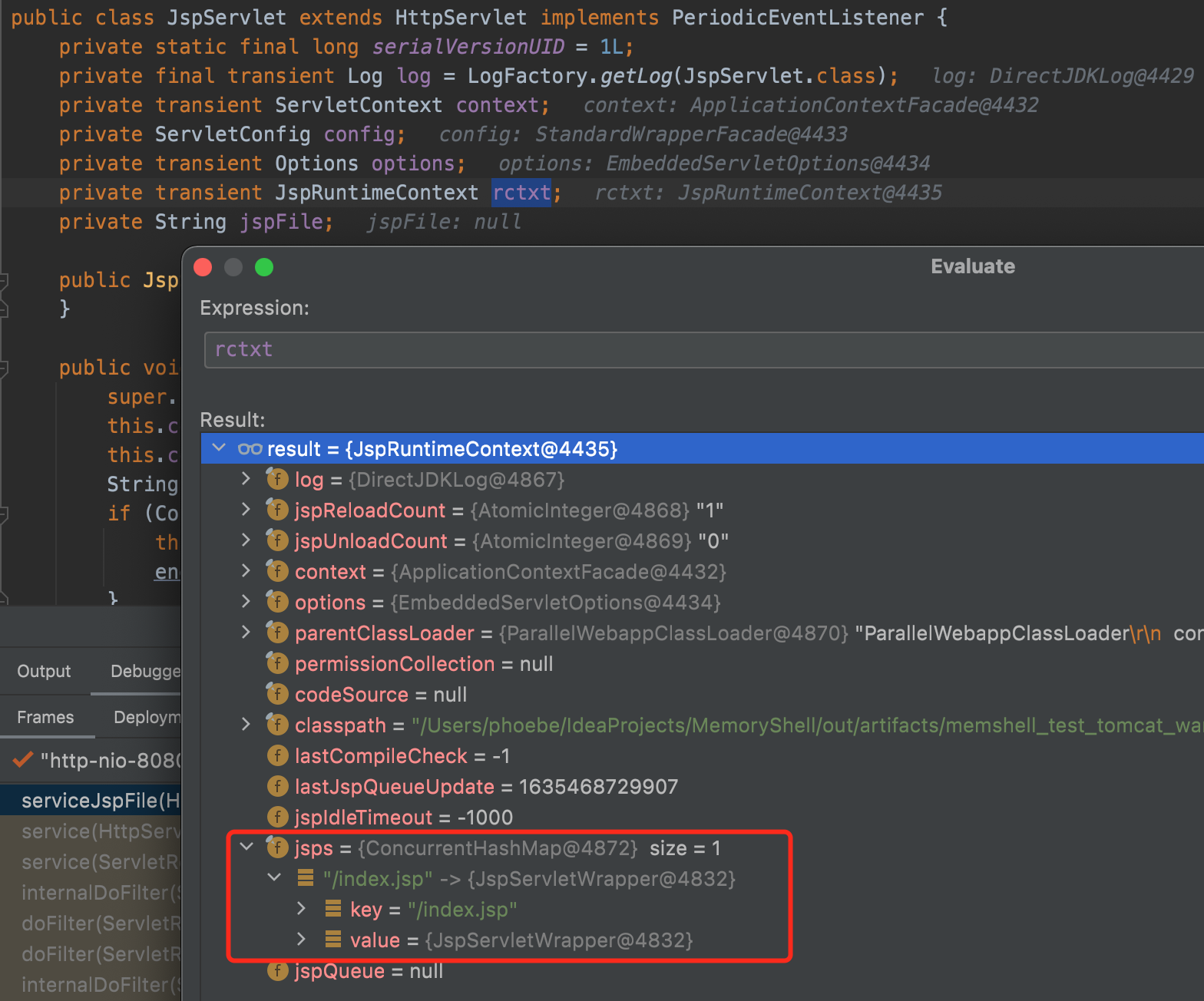Select the permissionCollection = null row
This screenshot has width=1204, height=1001.
click(x=702, y=663)
